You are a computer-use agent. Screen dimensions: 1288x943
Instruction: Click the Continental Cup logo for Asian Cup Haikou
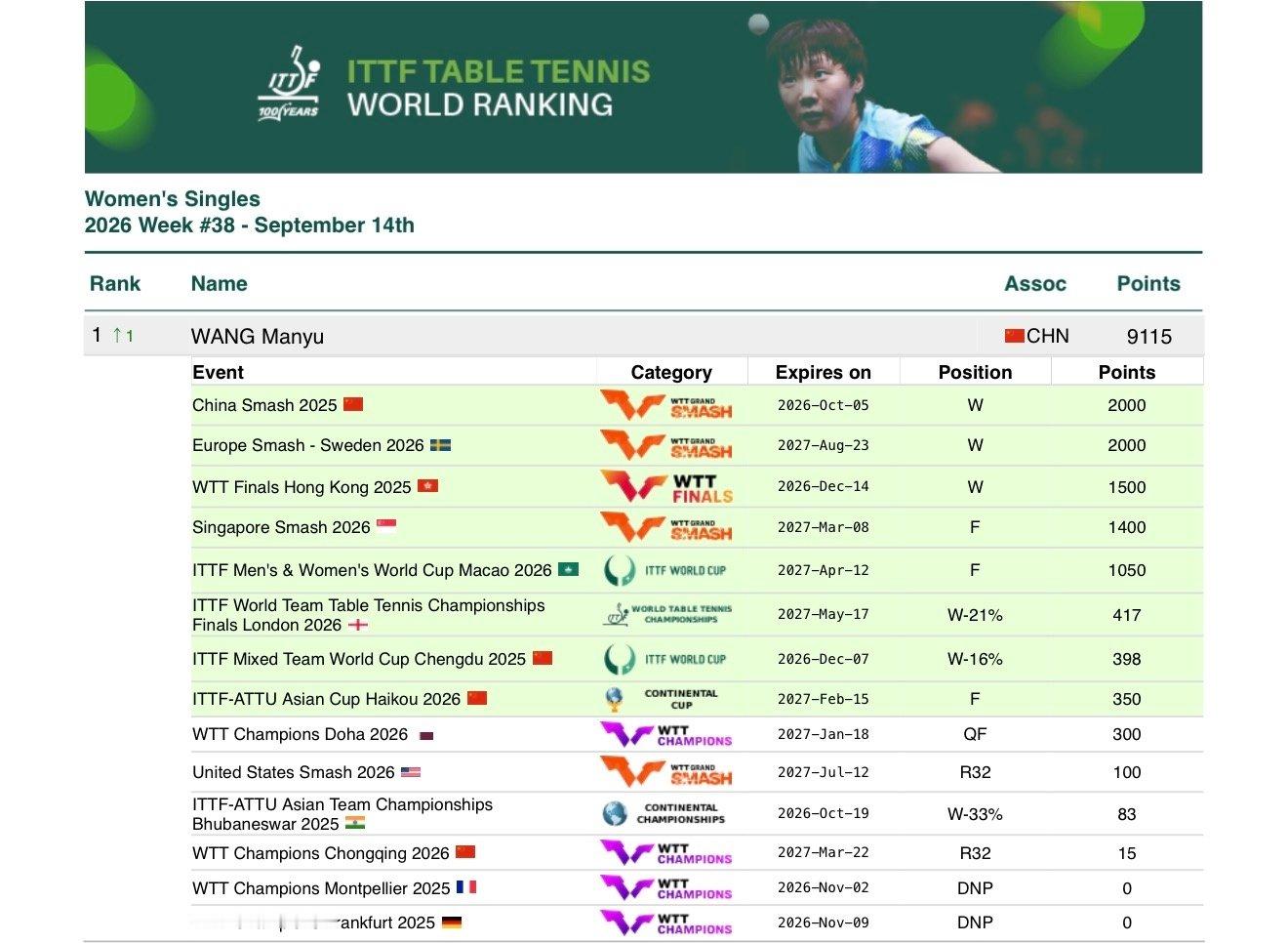[x=662, y=699]
